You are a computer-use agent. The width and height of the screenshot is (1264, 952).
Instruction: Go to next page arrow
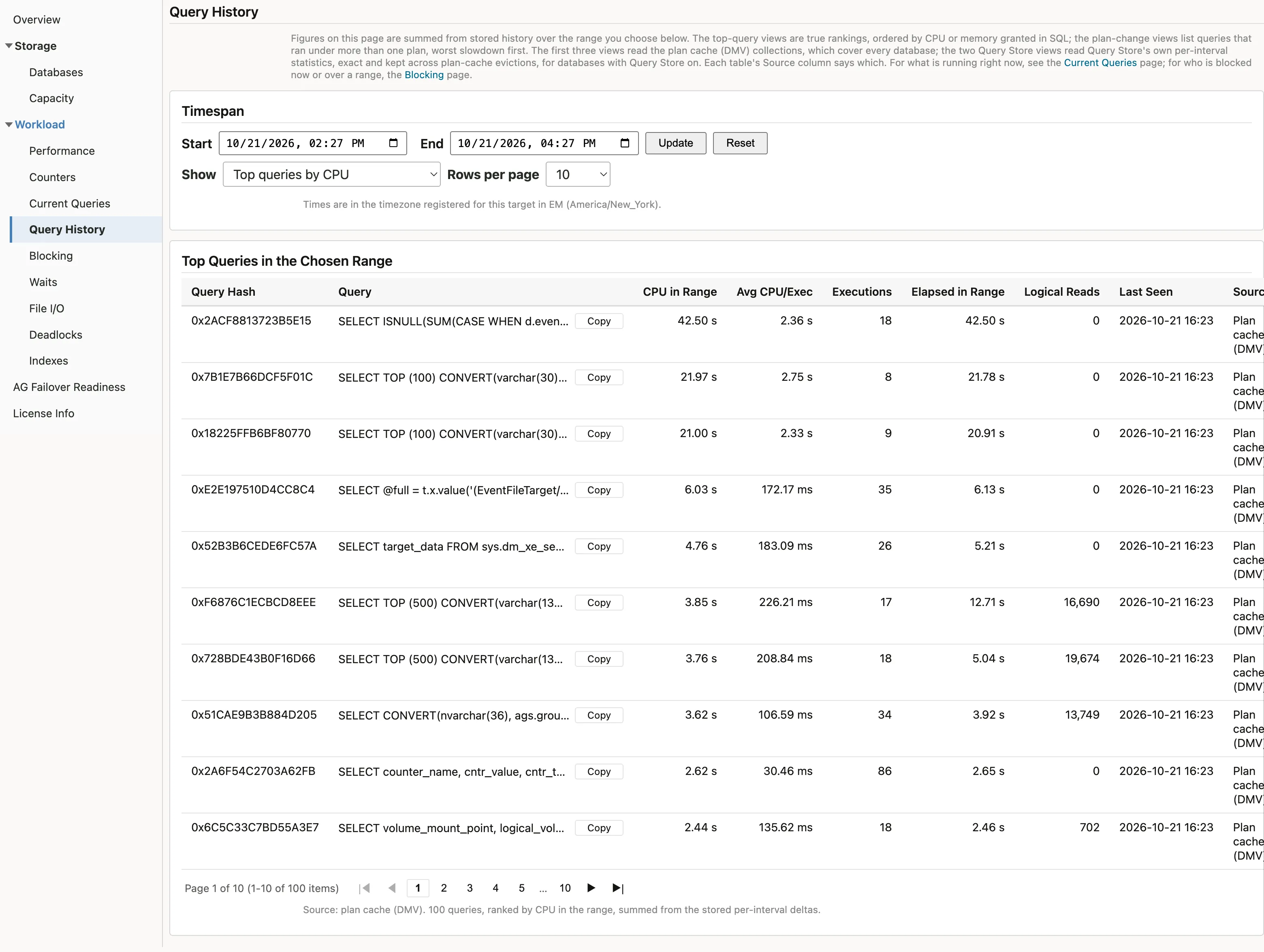pos(591,888)
